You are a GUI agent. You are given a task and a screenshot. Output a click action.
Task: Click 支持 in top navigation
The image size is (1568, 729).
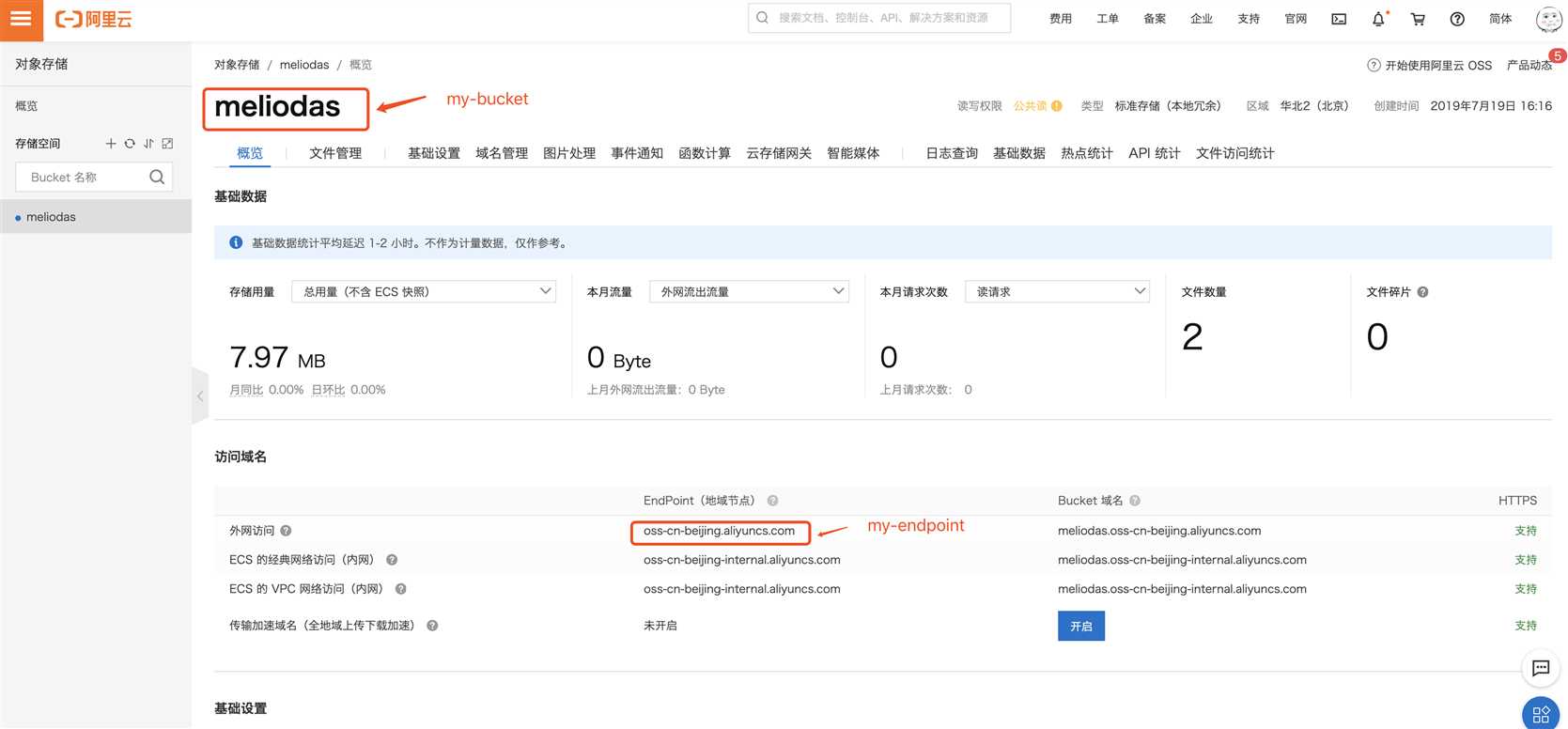click(1249, 19)
